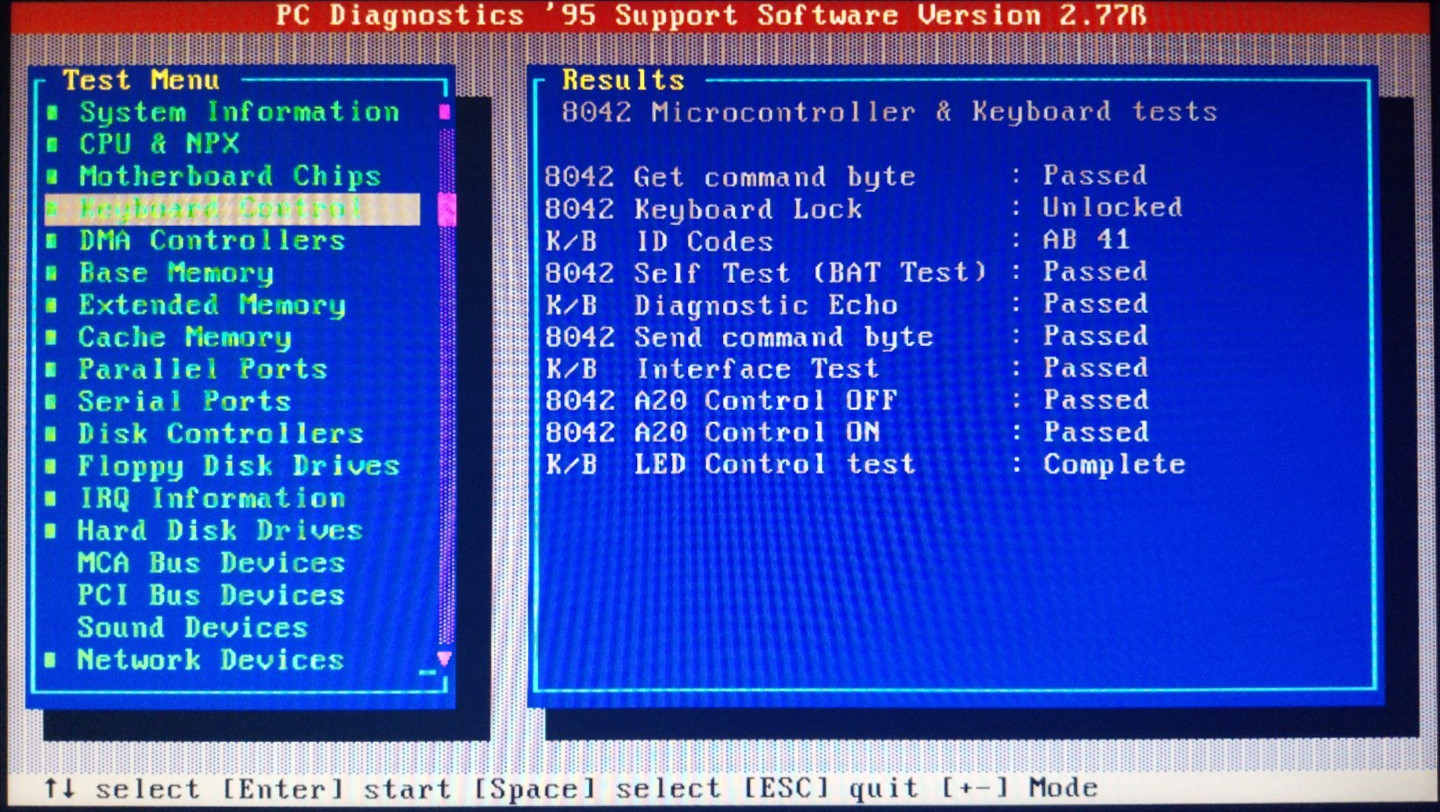Screen dimensions: 1440x812
Task: Untick the square marker next to Base Memory
Action: point(51,274)
